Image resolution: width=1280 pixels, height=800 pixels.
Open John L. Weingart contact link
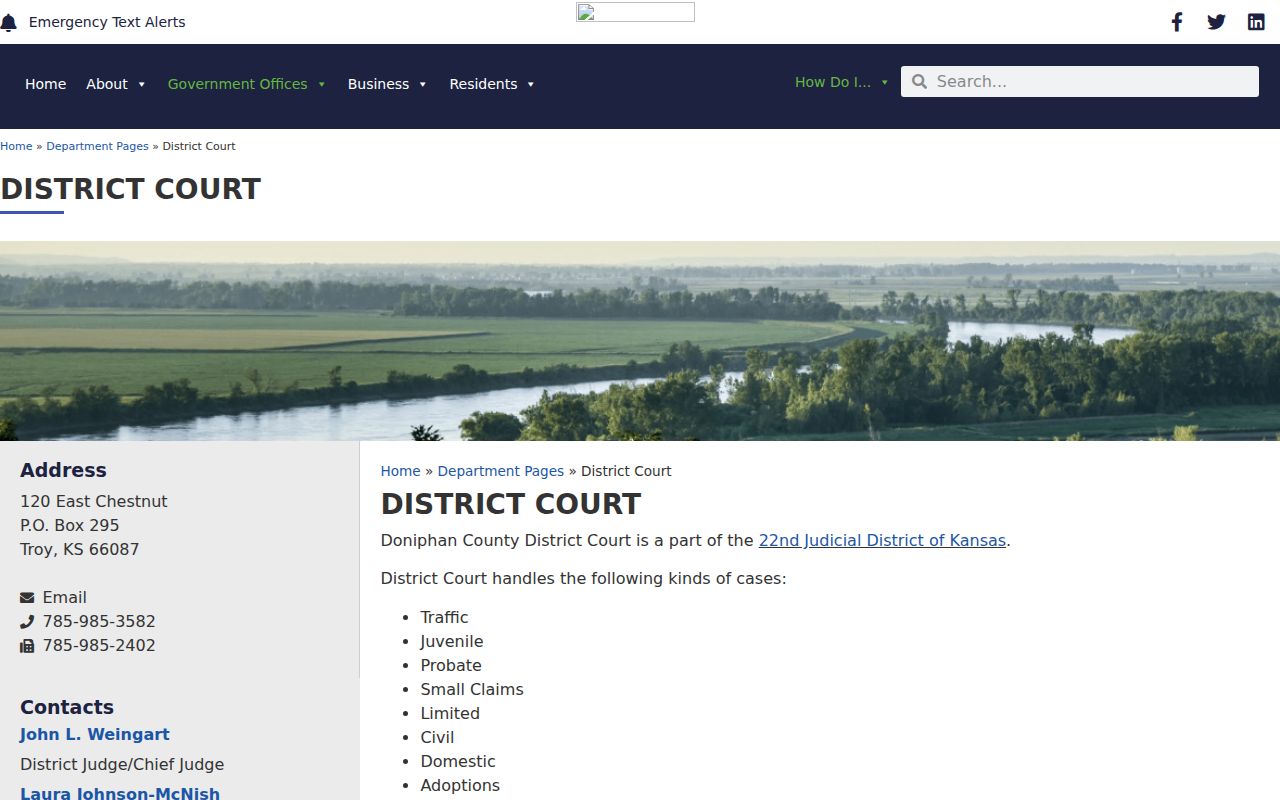tap(95, 734)
